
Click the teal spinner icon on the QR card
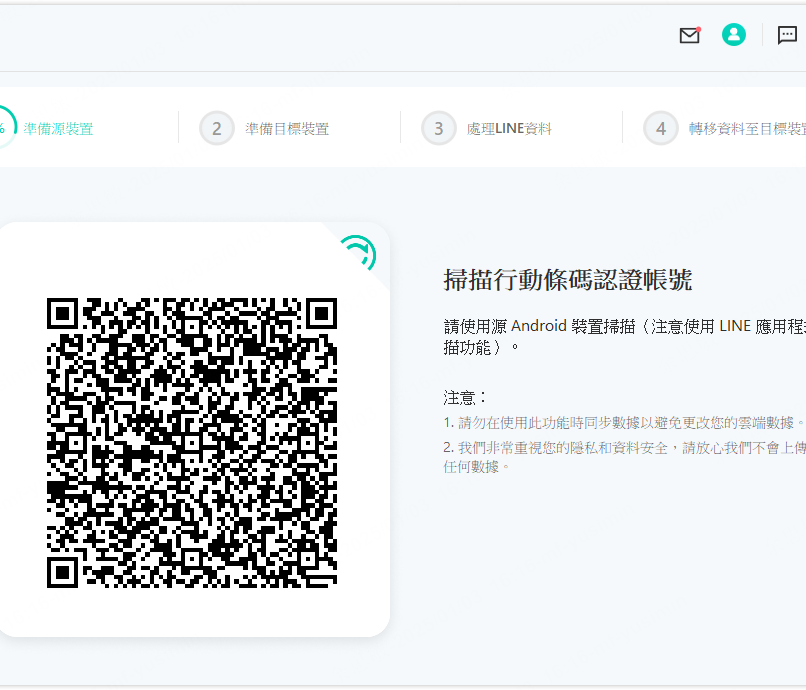point(357,253)
